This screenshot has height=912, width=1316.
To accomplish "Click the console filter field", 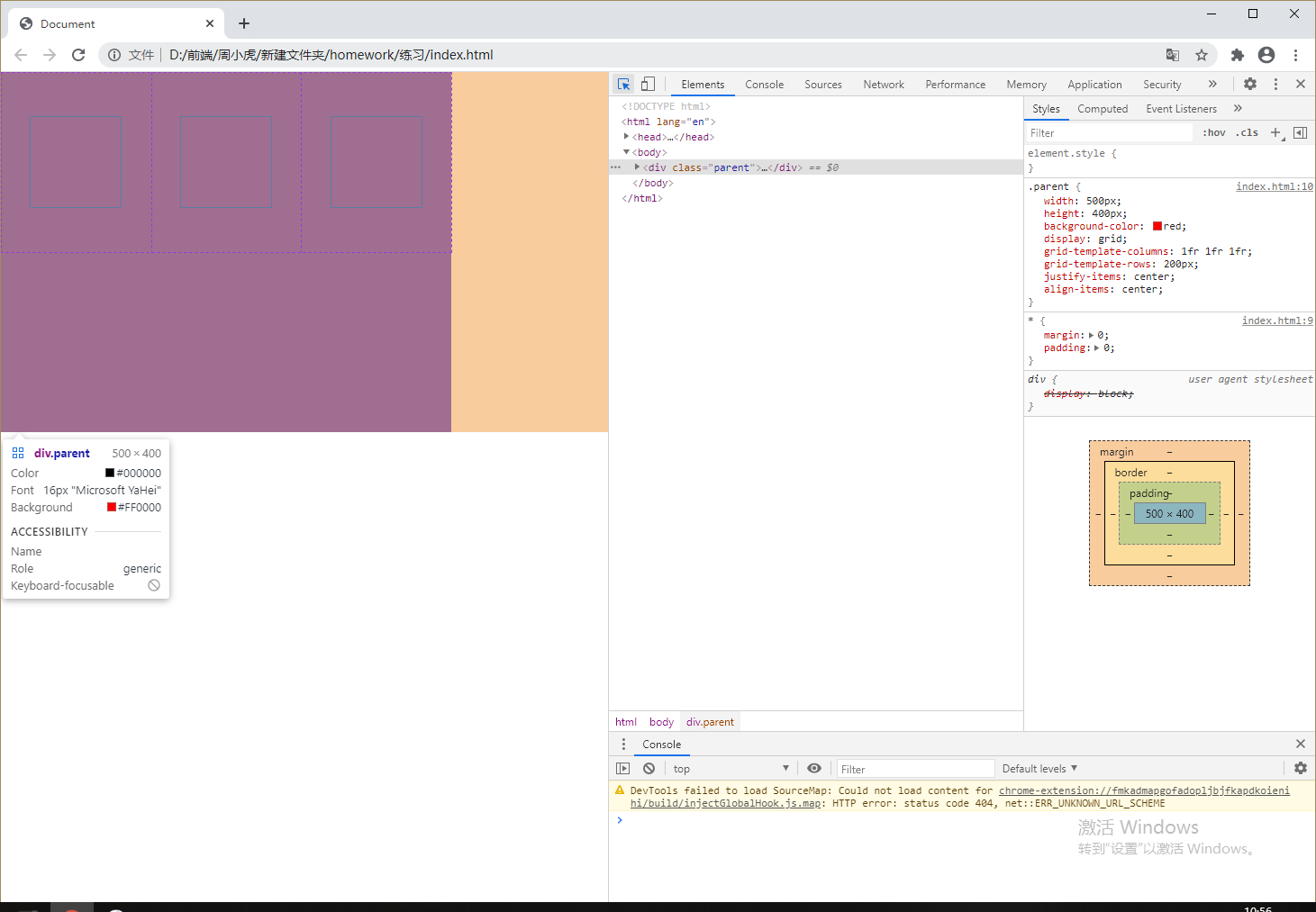I will 915,769.
